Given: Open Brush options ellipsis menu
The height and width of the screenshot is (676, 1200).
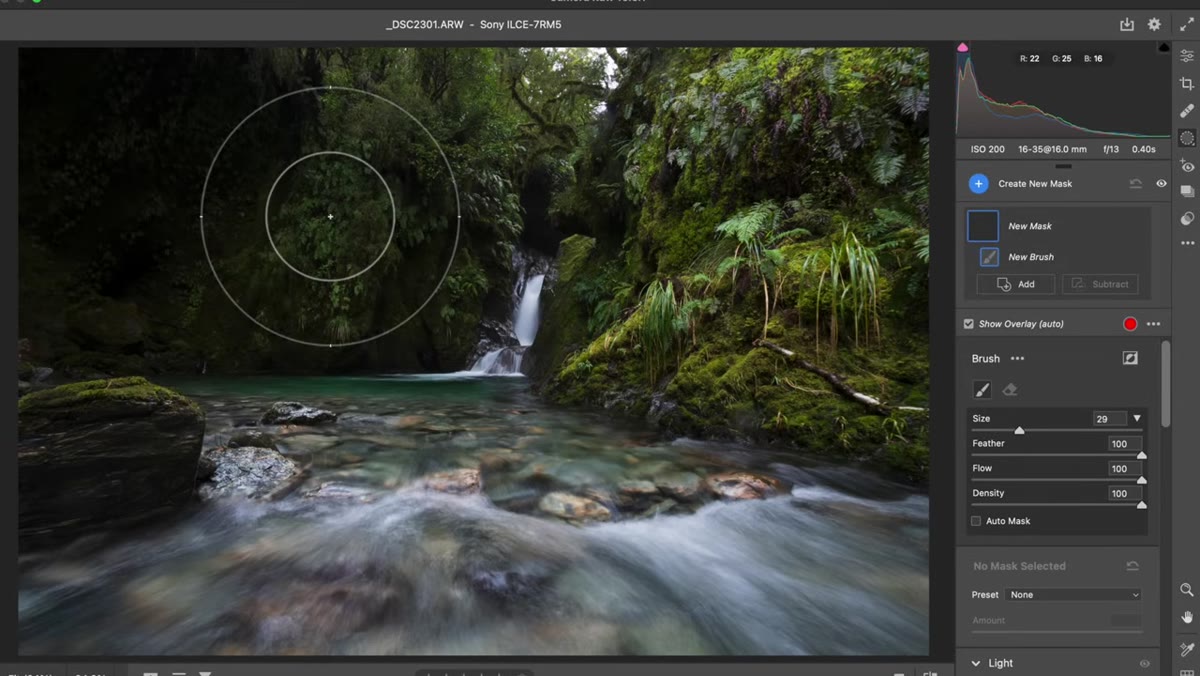Looking at the screenshot, I should coord(1017,358).
